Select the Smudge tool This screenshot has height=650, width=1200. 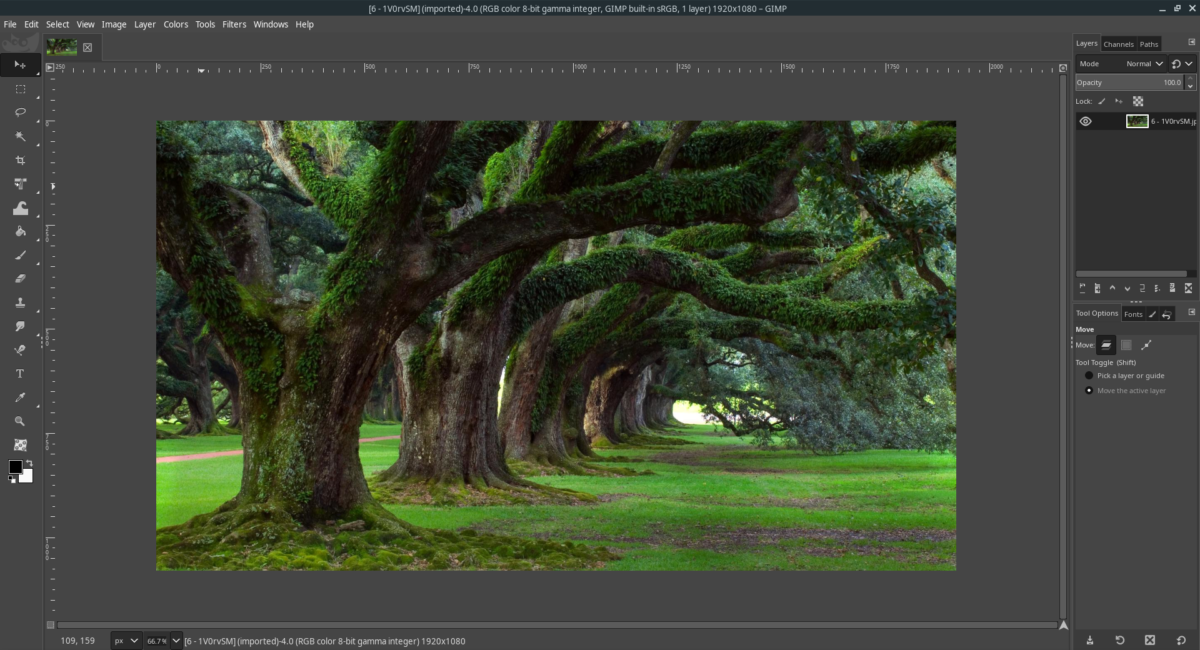point(20,326)
